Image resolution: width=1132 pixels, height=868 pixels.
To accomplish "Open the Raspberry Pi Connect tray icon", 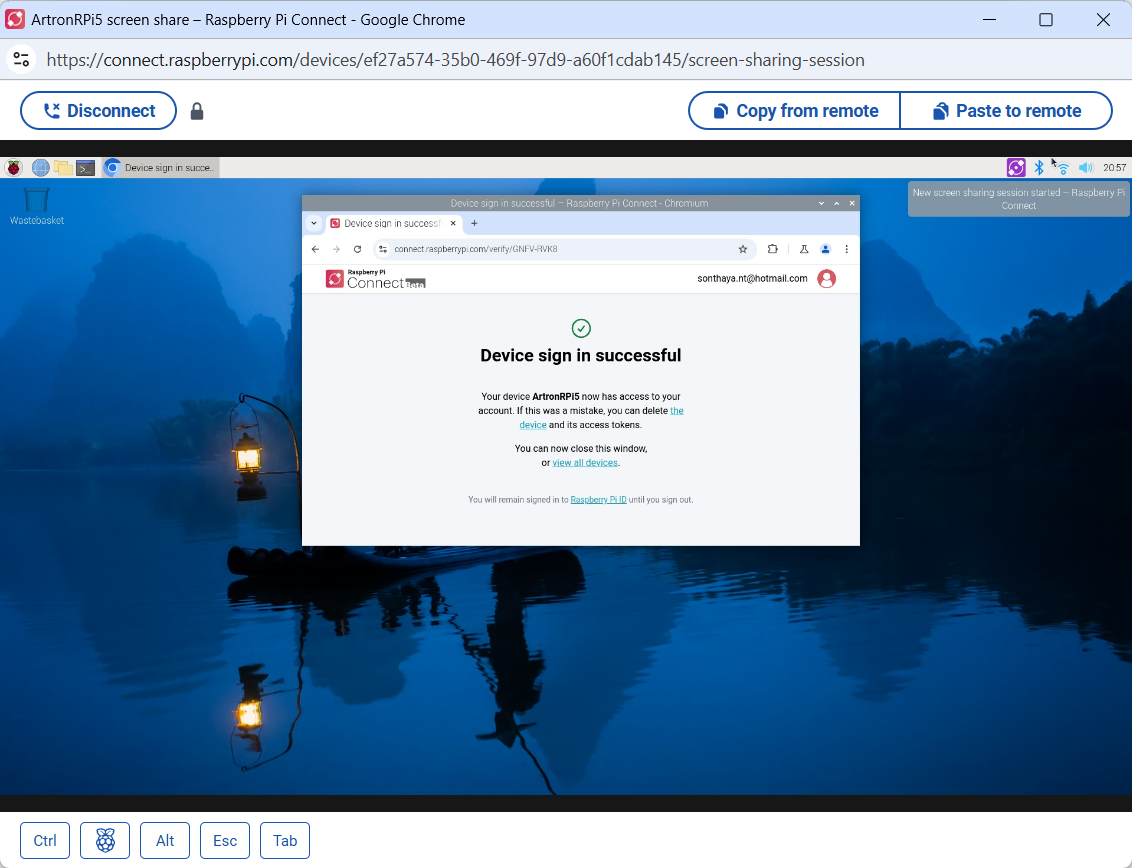I will [x=1016, y=168].
